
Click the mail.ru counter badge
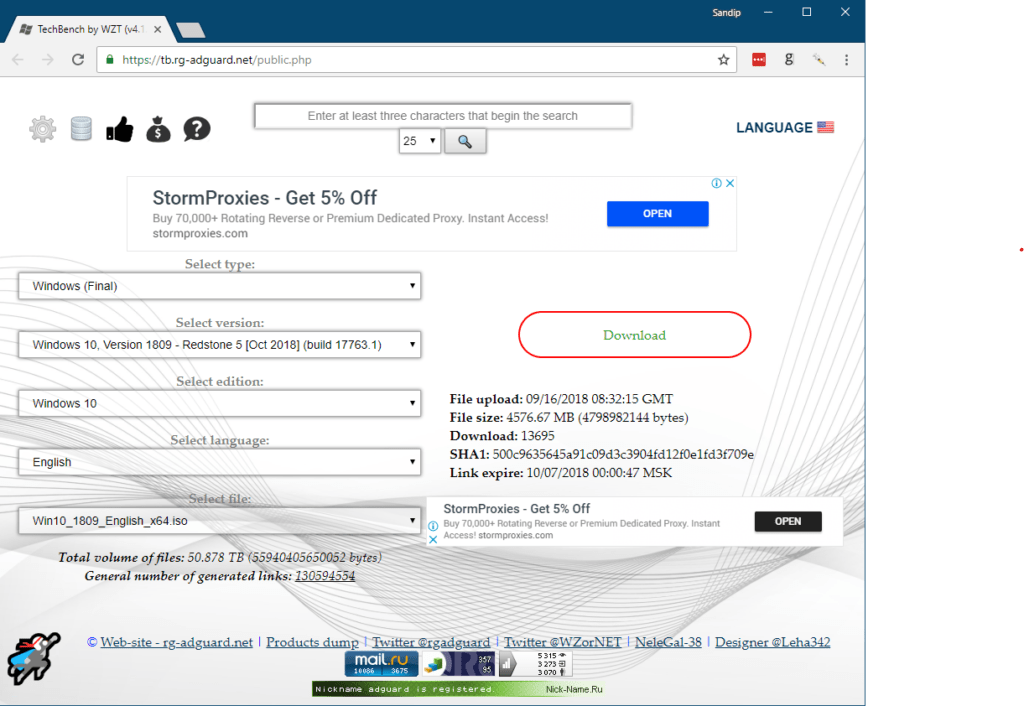[381, 663]
